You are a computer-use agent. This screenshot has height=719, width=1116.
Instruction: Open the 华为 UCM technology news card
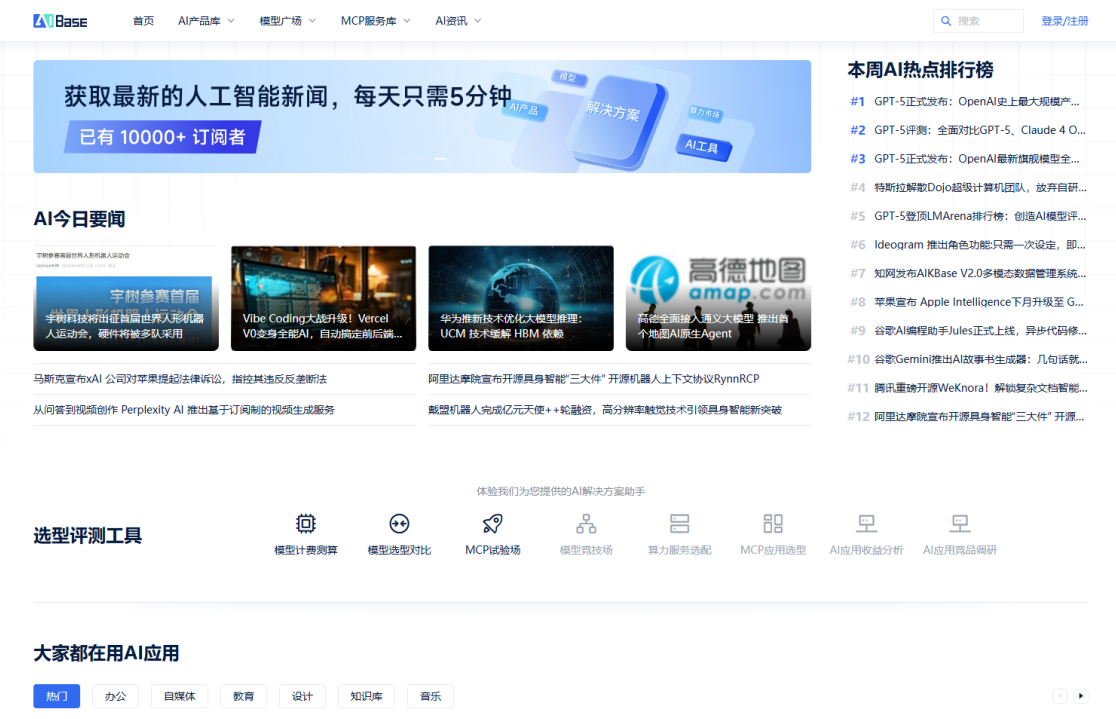click(x=521, y=298)
